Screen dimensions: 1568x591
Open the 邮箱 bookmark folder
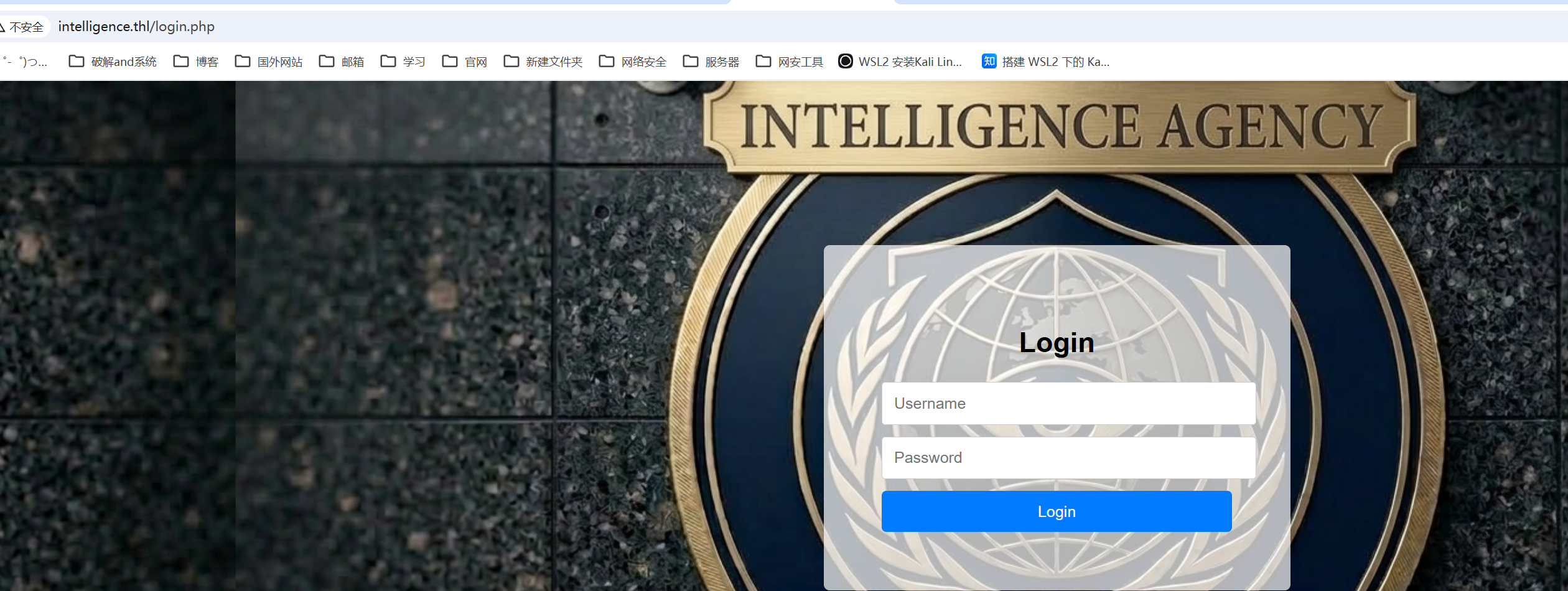coord(342,62)
